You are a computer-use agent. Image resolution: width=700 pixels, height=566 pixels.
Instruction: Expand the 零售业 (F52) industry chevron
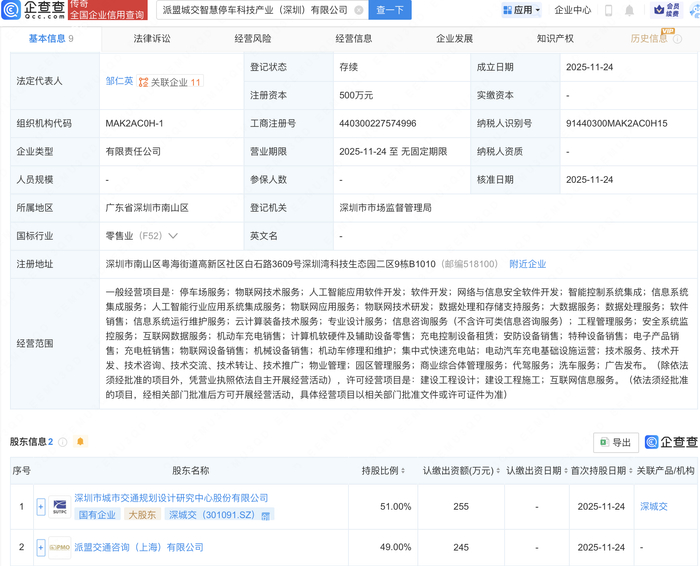coord(173,236)
